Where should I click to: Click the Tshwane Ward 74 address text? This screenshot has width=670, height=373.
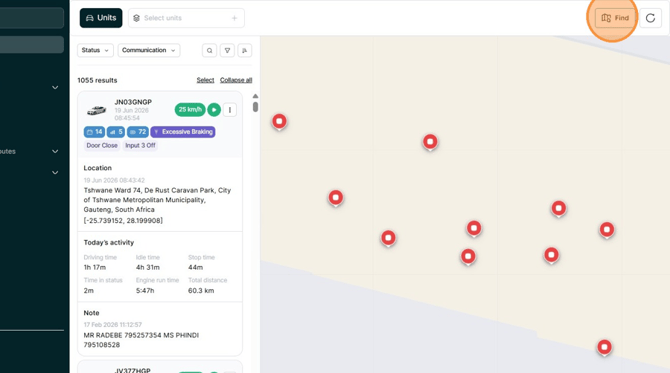point(157,200)
